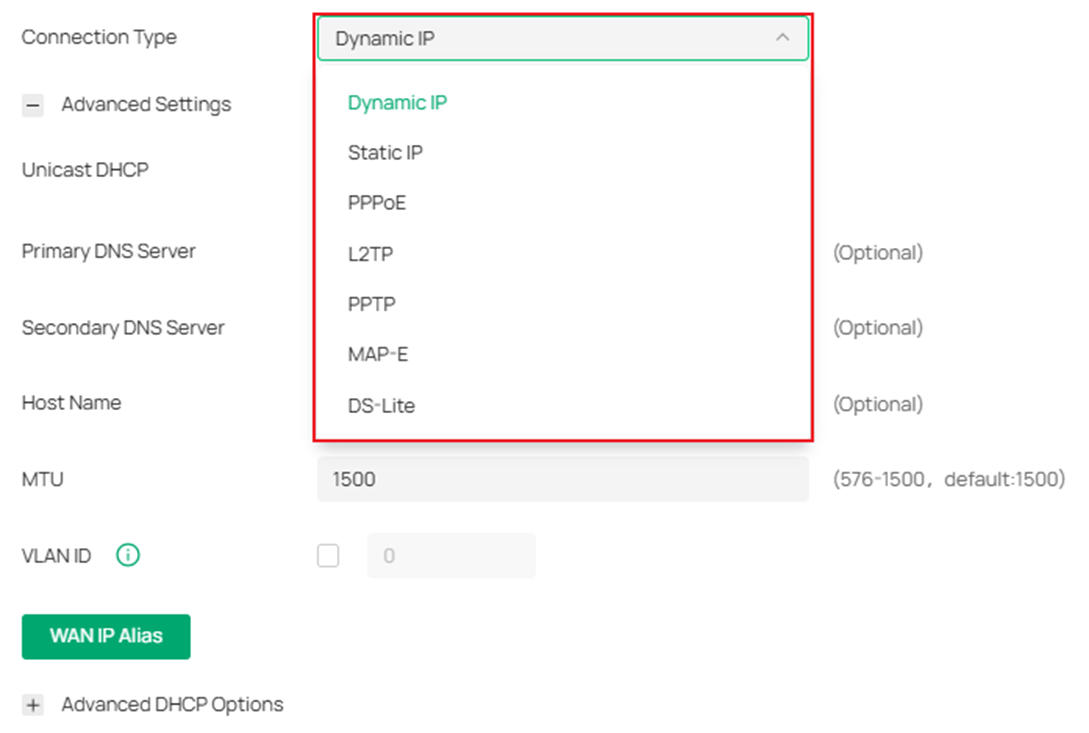Click the WAN IP Alias button
1089x733 pixels.
point(105,636)
